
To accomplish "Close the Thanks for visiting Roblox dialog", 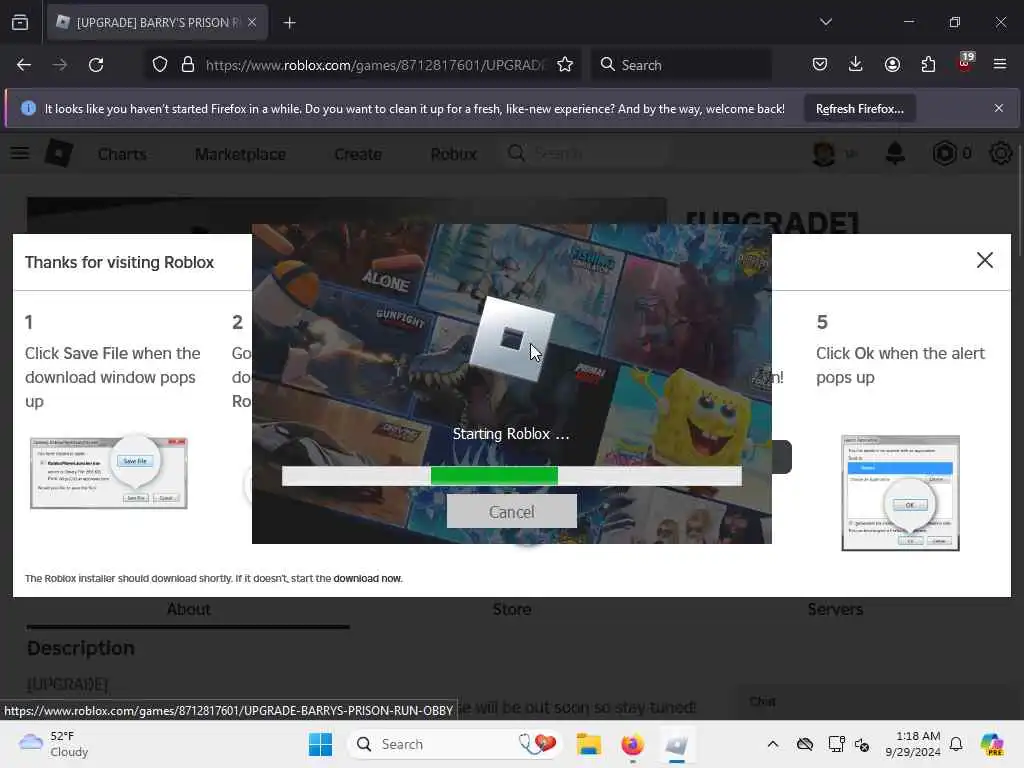I will coord(985,260).
